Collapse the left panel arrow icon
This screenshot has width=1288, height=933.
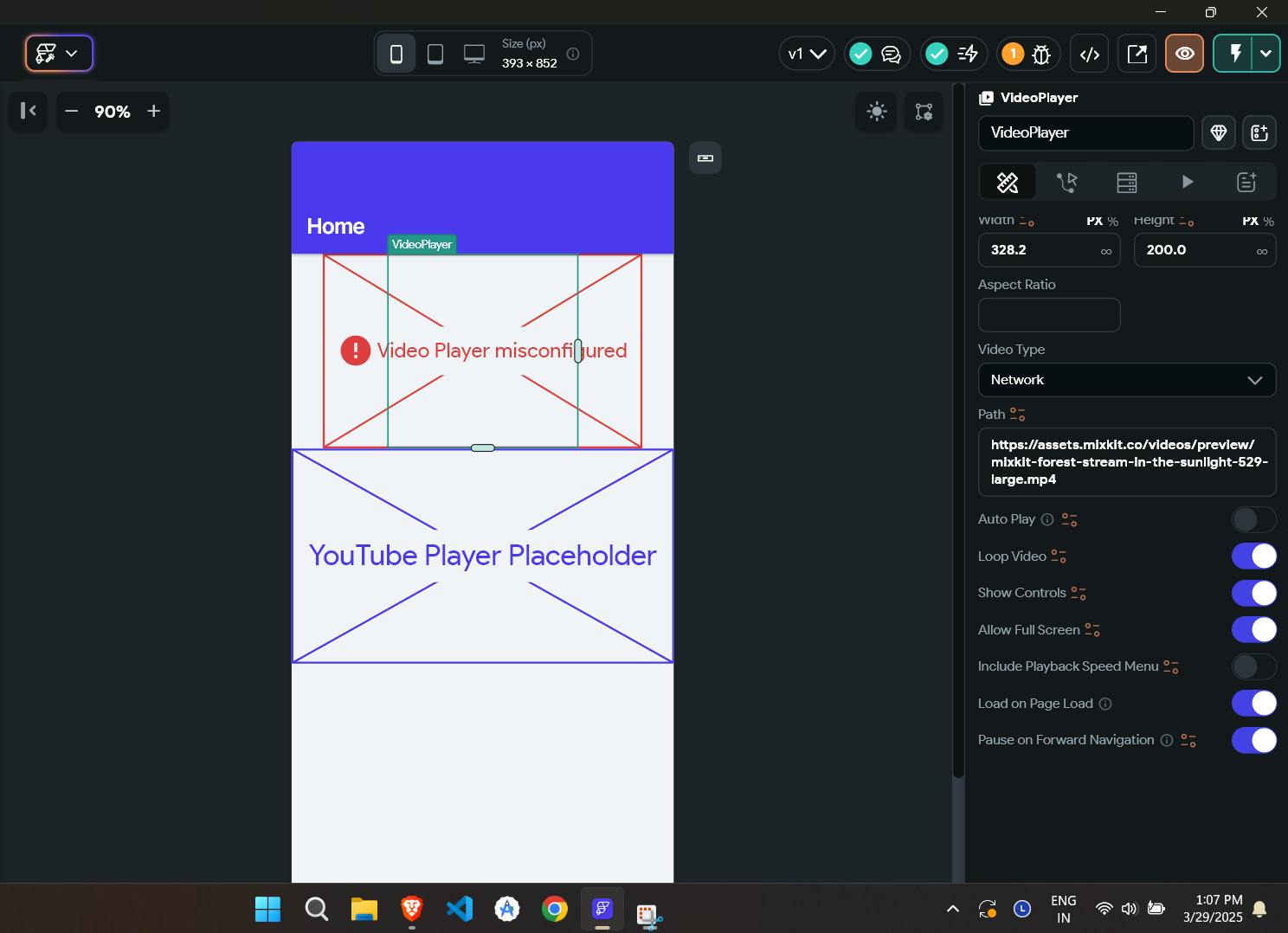coord(29,111)
